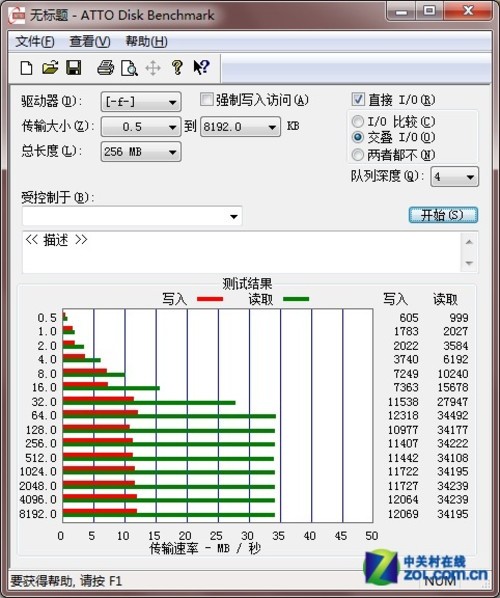Select 两者都不 radio button
The height and width of the screenshot is (598, 500).
(x=358, y=154)
